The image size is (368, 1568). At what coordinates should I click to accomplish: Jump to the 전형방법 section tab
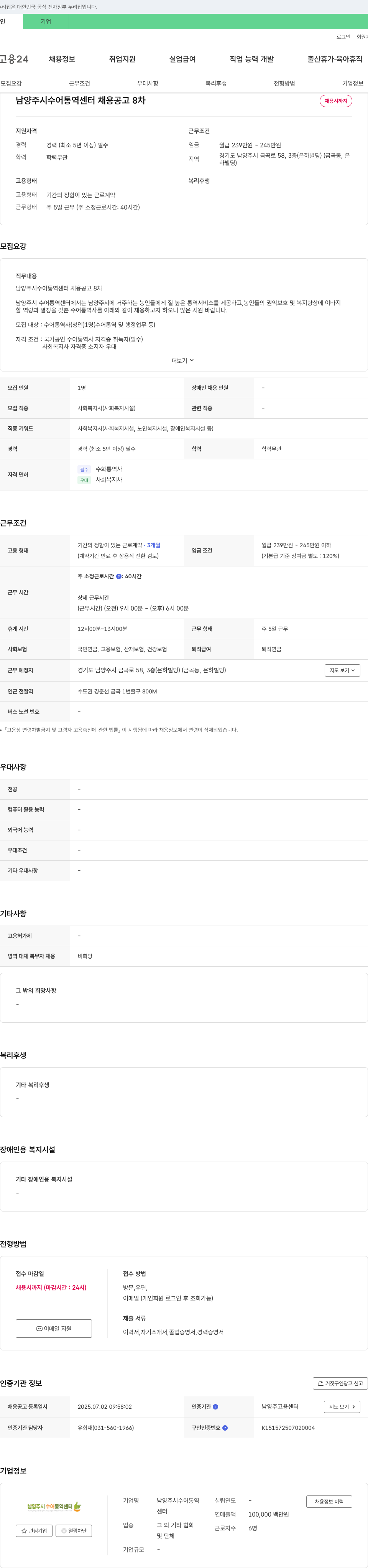(284, 83)
